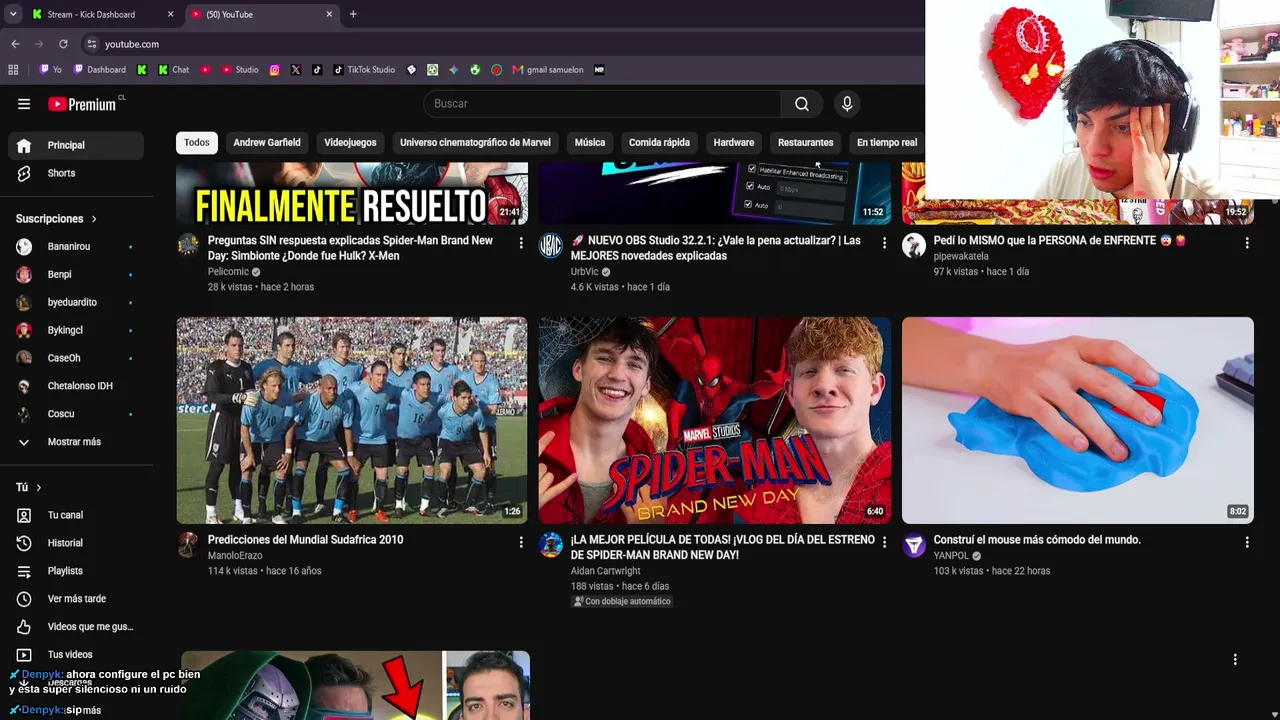Open Tus videos in sidebar

click(76, 655)
